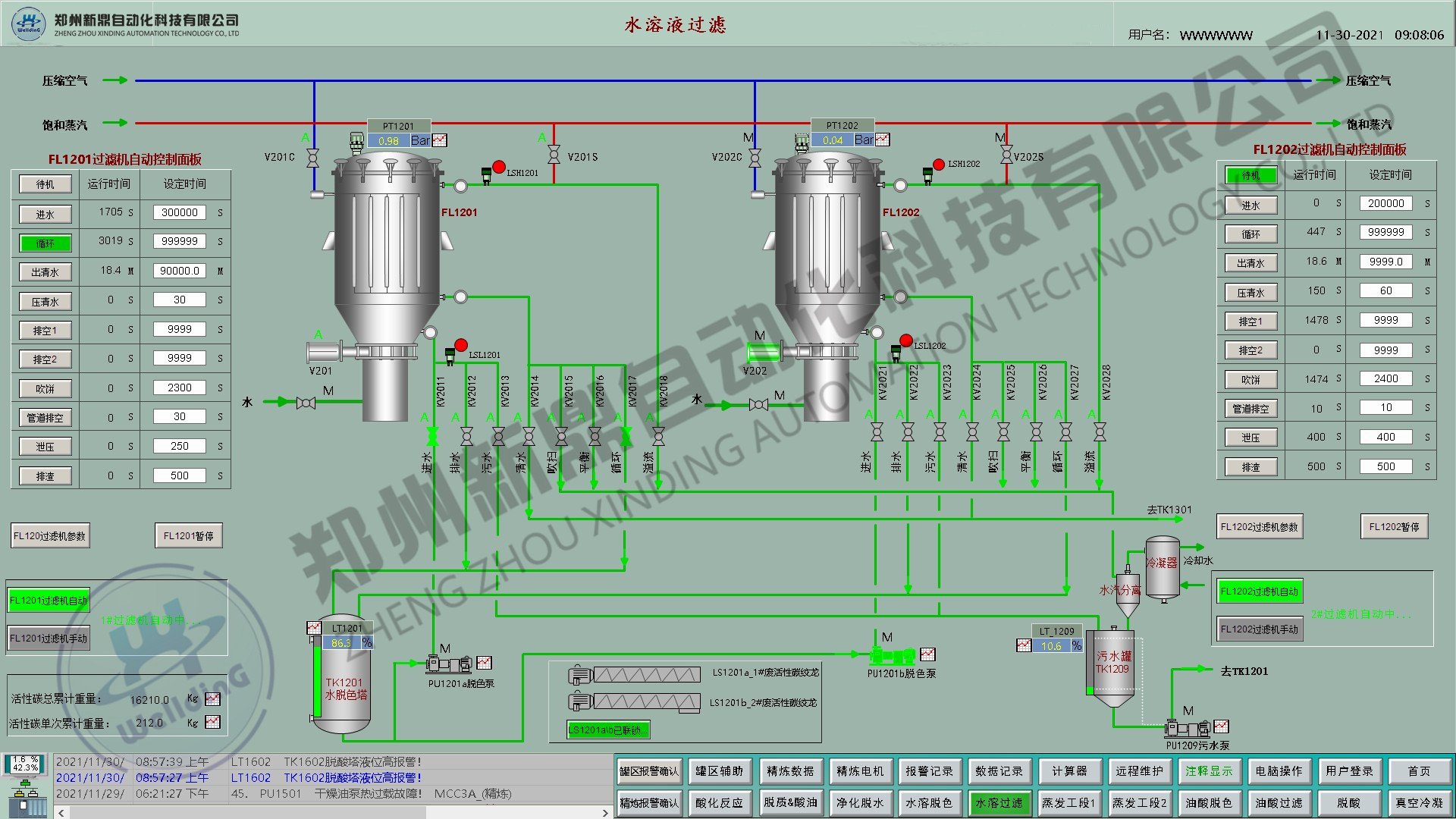Open LT_1209 level trend chart icon
The height and width of the screenshot is (819, 1456).
pos(1024,645)
